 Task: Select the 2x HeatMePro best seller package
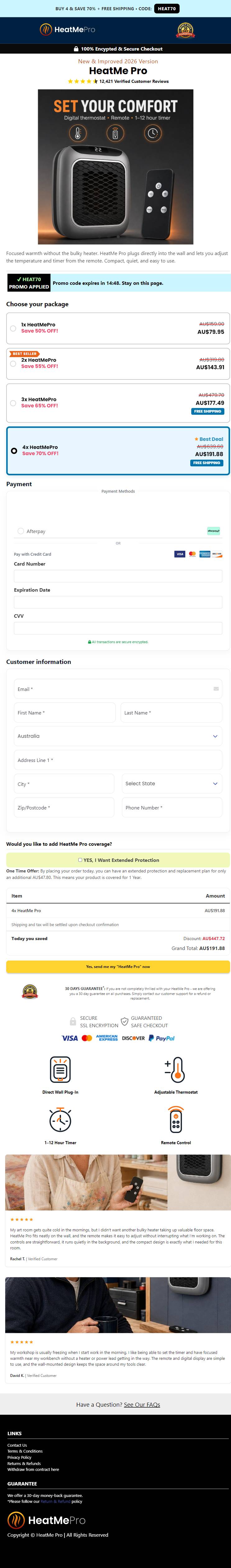click(x=118, y=363)
